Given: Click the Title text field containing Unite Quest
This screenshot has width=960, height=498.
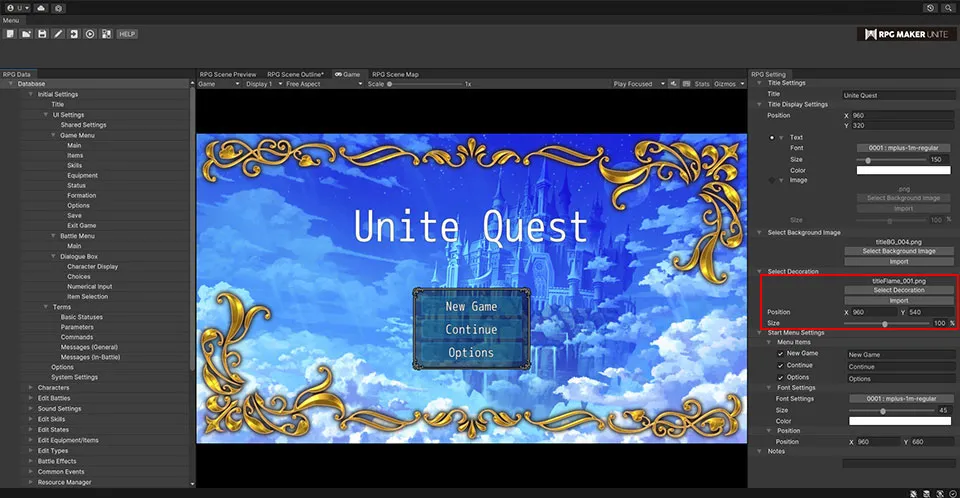Looking at the screenshot, I should [896, 95].
